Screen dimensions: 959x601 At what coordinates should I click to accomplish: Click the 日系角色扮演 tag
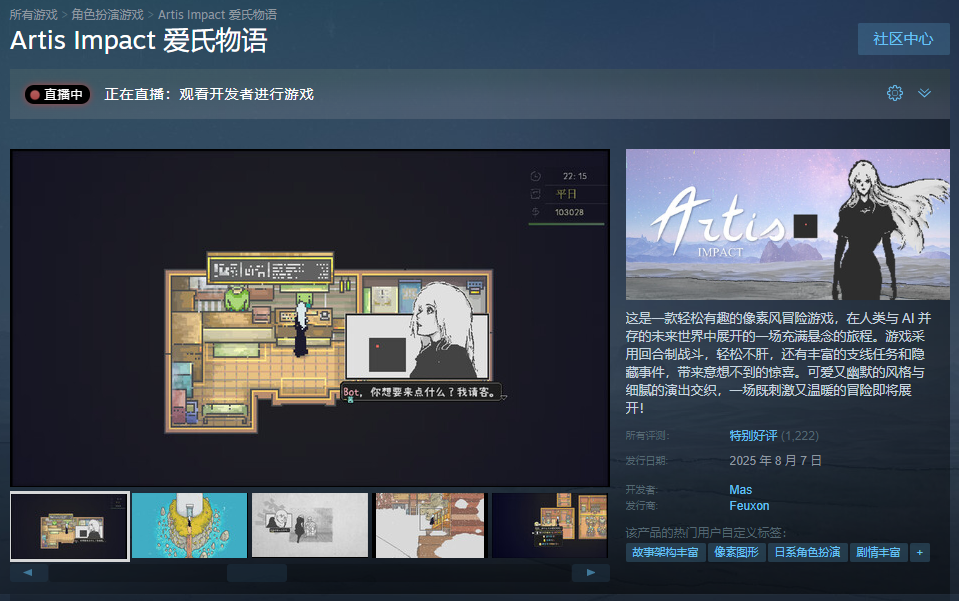pyautogui.click(x=807, y=553)
